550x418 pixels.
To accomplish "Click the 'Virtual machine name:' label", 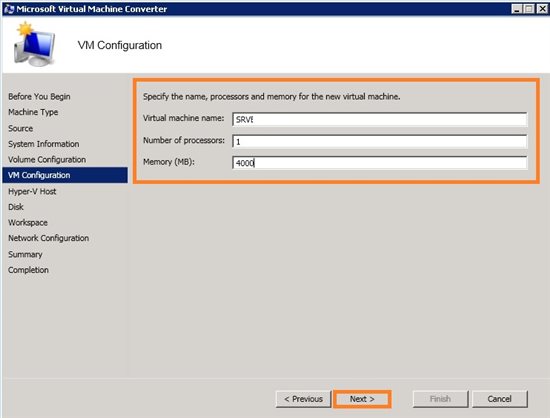I will (183, 118).
